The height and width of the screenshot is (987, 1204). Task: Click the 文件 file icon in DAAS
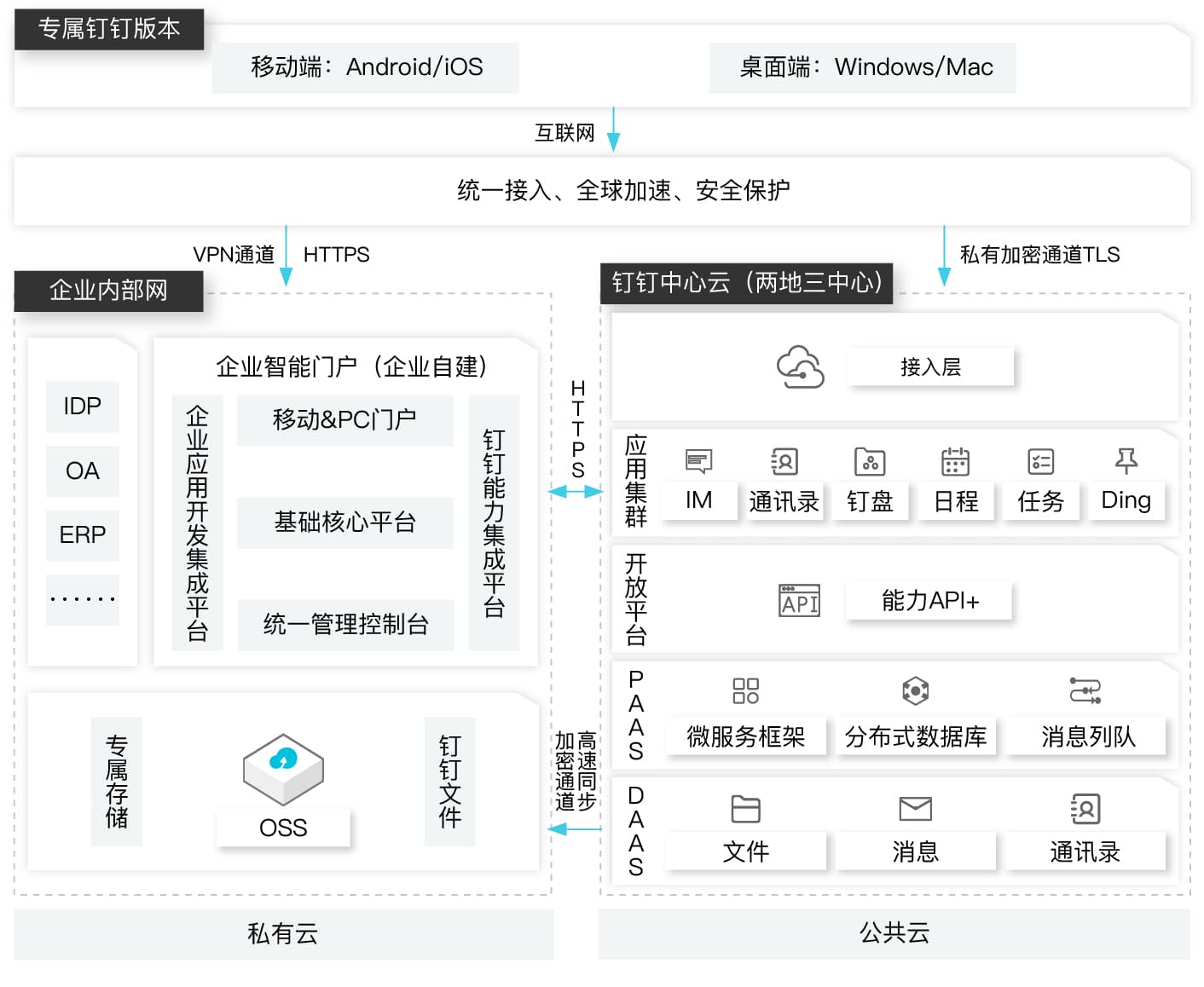[744, 808]
